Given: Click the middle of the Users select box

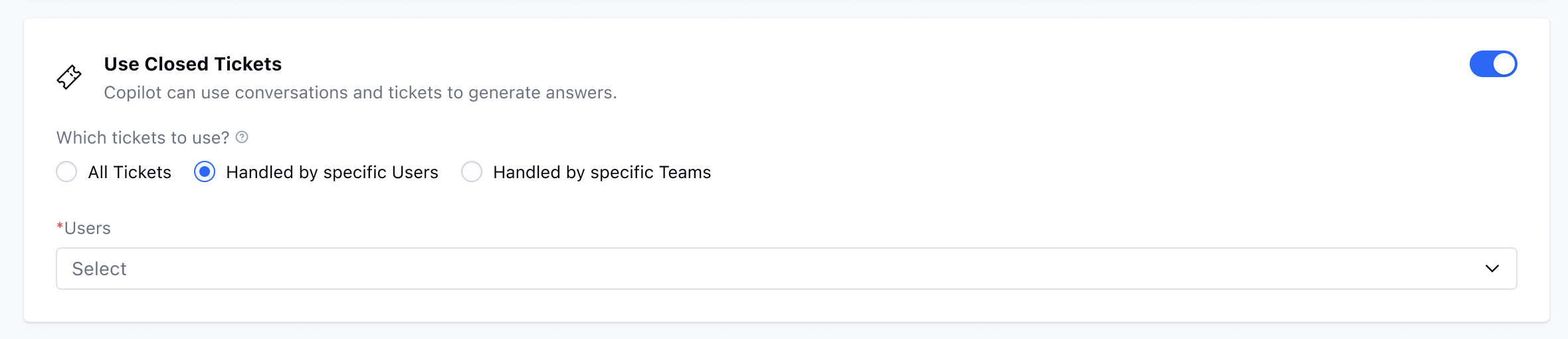Looking at the screenshot, I should [x=787, y=269].
